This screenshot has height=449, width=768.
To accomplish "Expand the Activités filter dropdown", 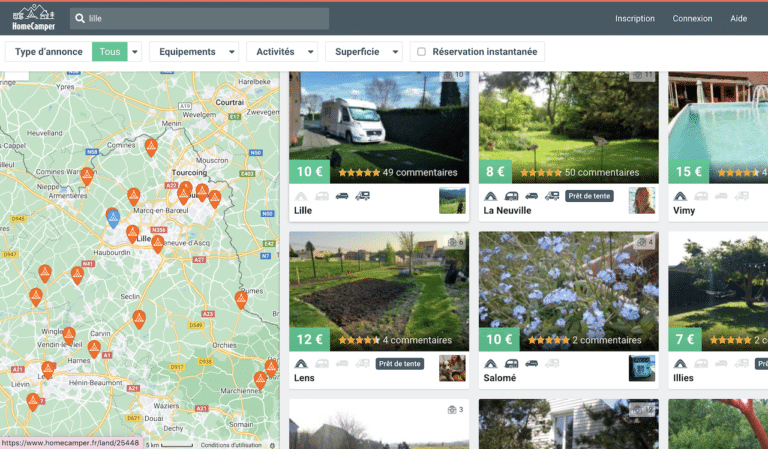I will (282, 52).
